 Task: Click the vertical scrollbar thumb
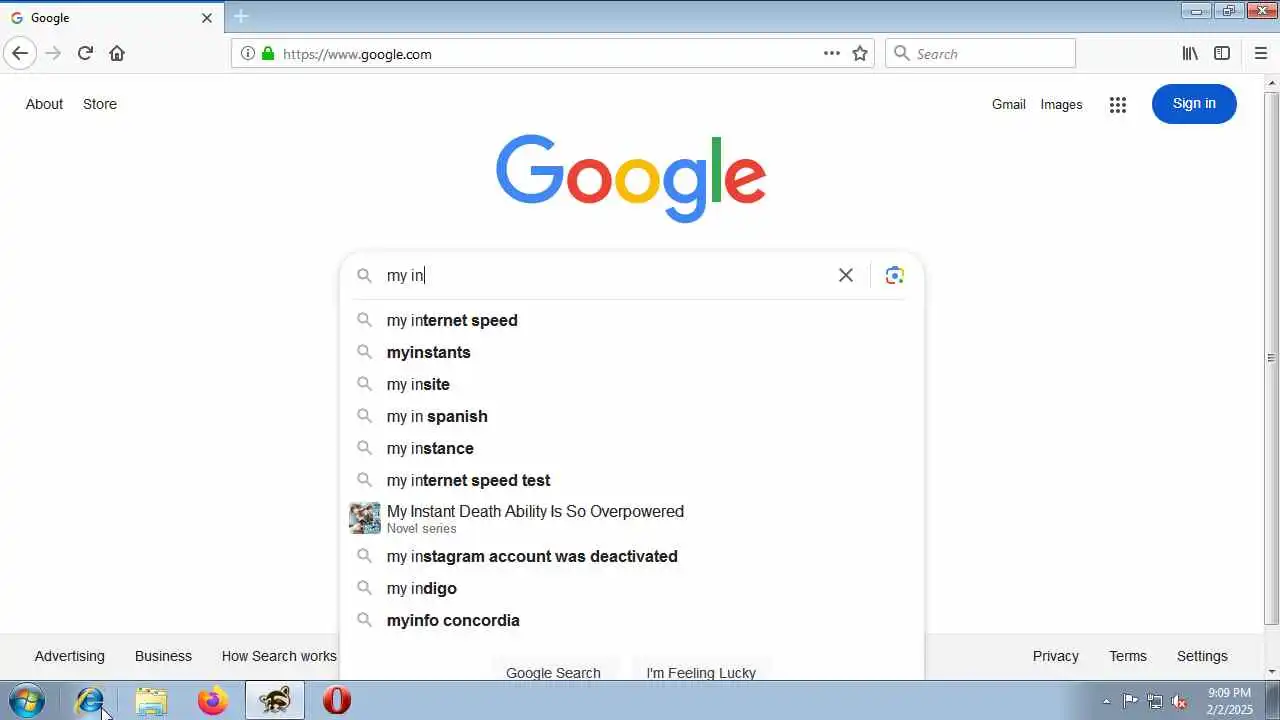pos(1271,357)
